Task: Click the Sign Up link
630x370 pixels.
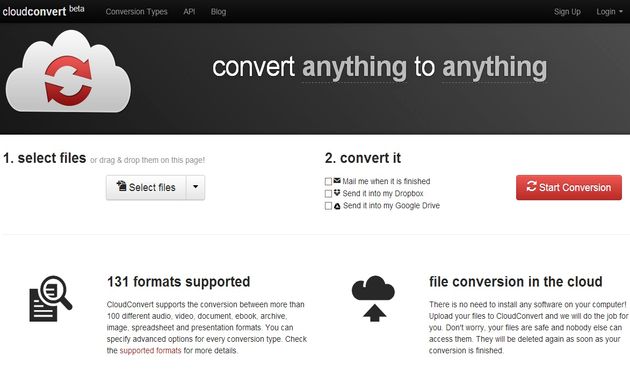Action: click(x=567, y=12)
